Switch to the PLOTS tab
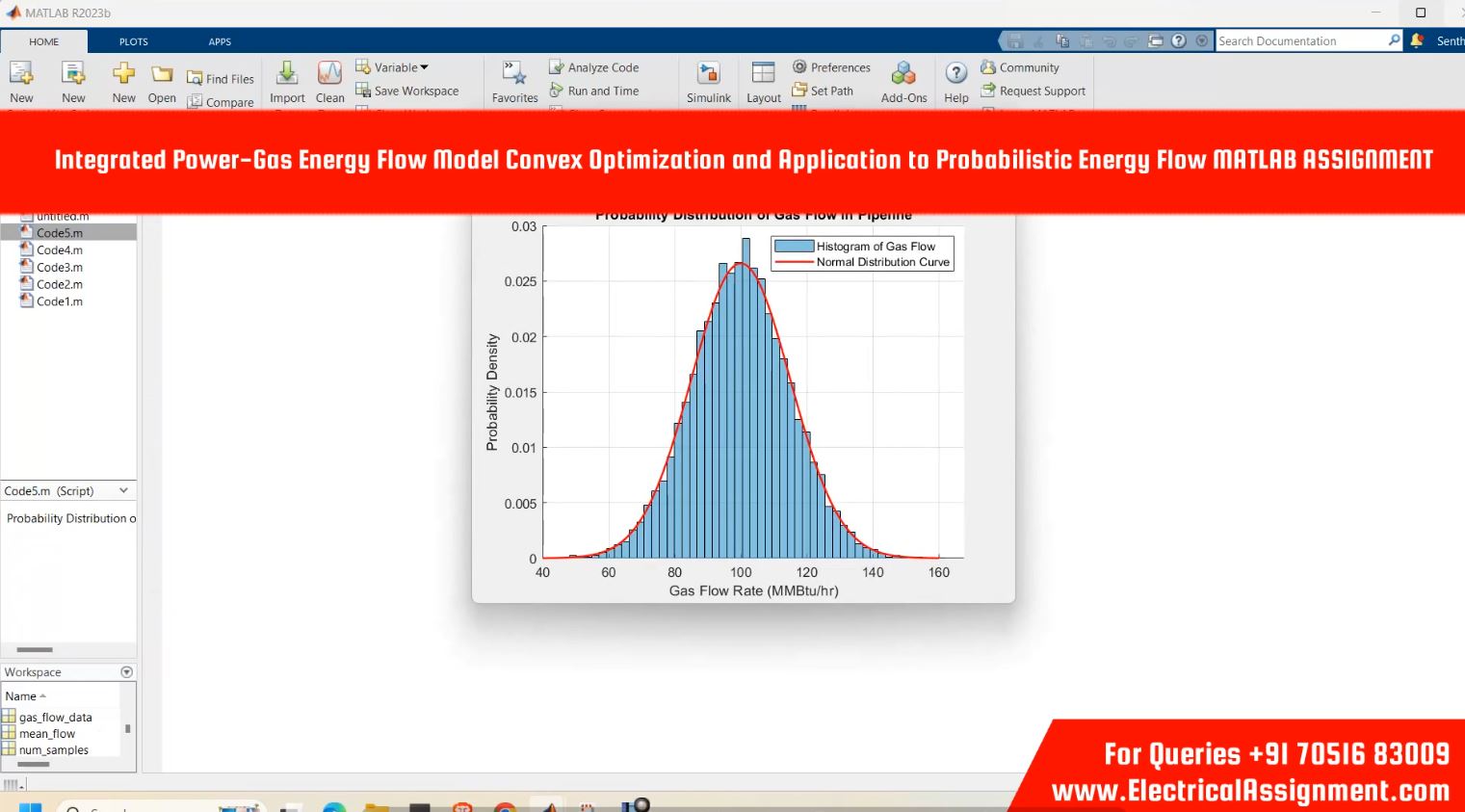This screenshot has height=812, width=1465. (133, 41)
